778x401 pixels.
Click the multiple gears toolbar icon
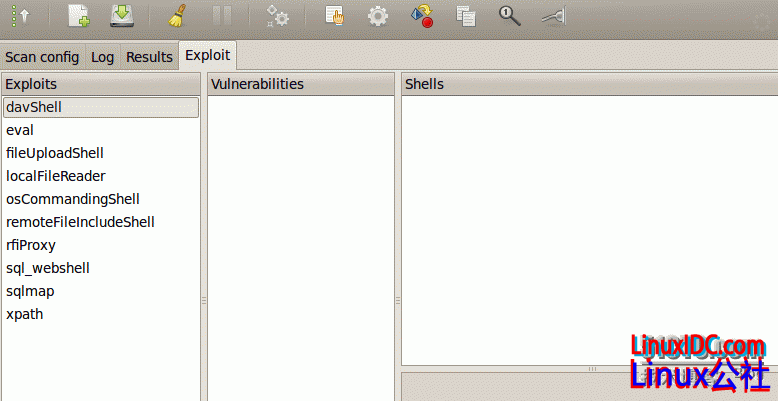point(277,16)
